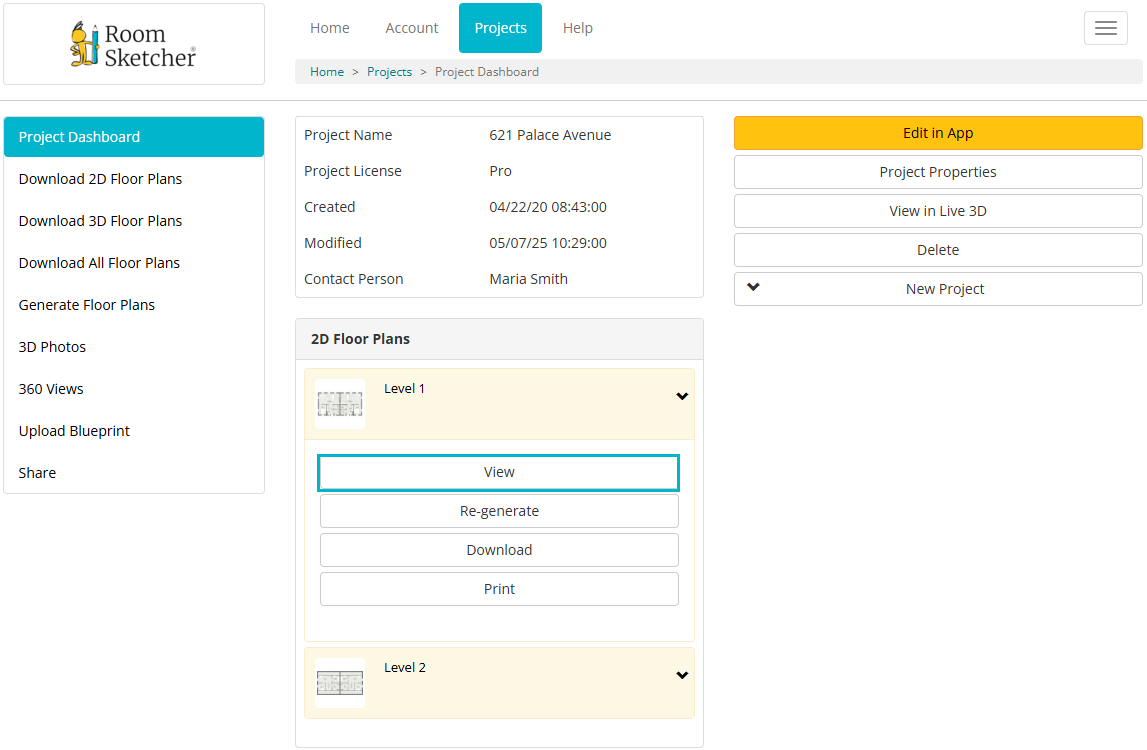The width and height of the screenshot is (1147, 750).
Task: Expand the Level 2 chevron
Action: pyautogui.click(x=682, y=675)
